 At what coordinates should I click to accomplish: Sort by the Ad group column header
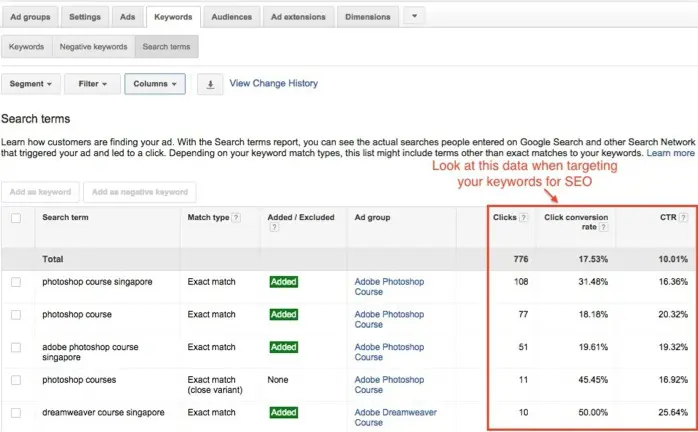[373, 217]
